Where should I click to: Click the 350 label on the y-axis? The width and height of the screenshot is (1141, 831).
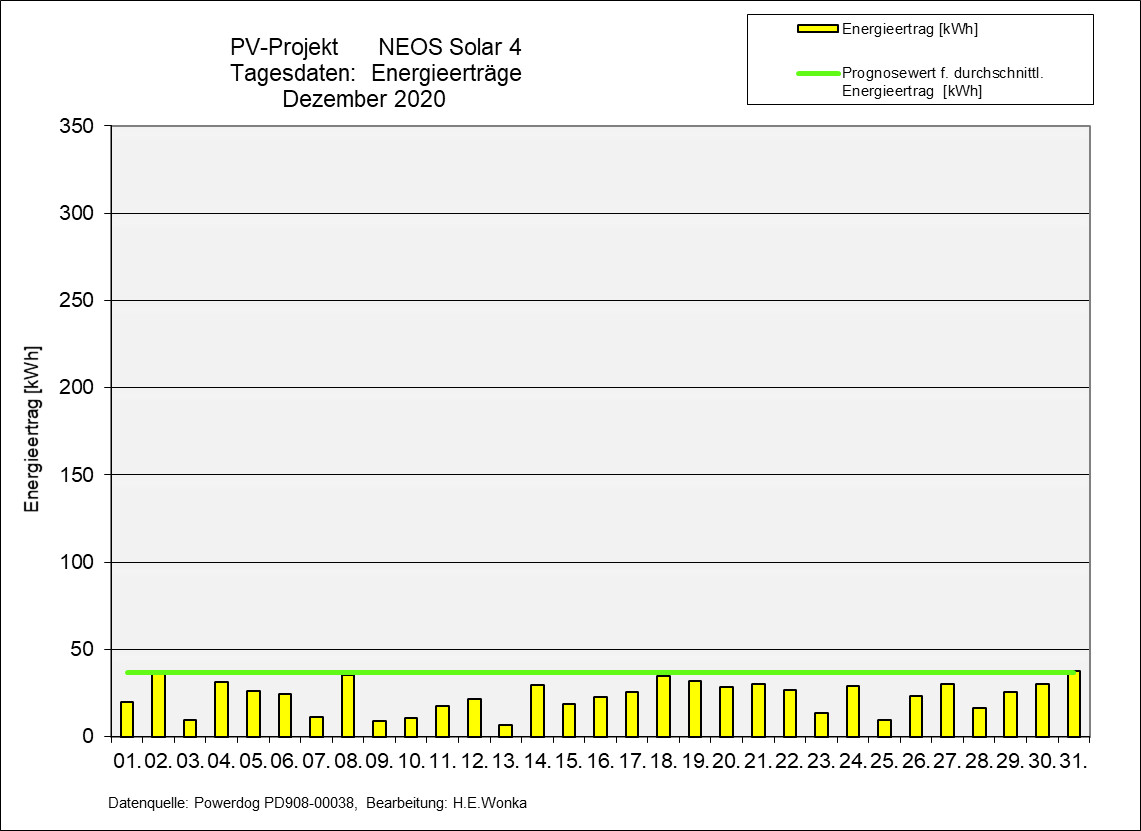tap(77, 126)
